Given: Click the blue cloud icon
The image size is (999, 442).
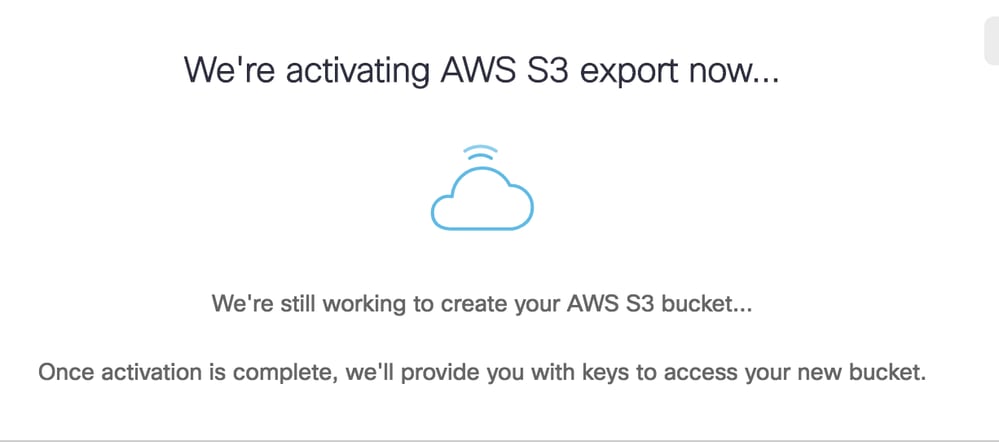Looking at the screenshot, I should [482, 200].
